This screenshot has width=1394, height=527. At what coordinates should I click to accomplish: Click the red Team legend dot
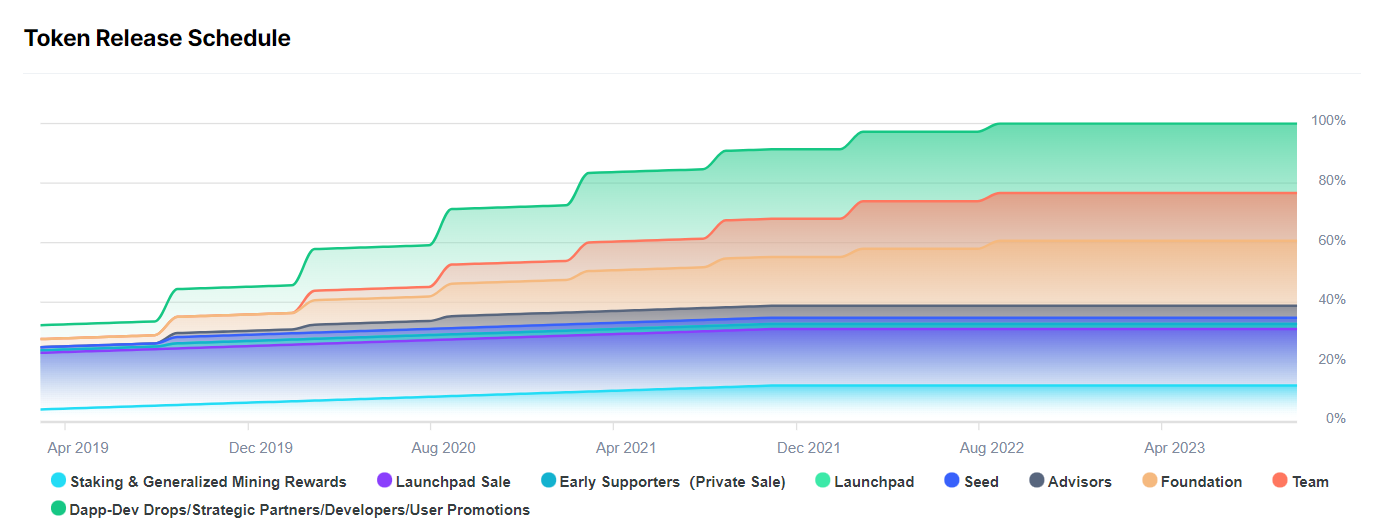pyautogui.click(x=1281, y=481)
